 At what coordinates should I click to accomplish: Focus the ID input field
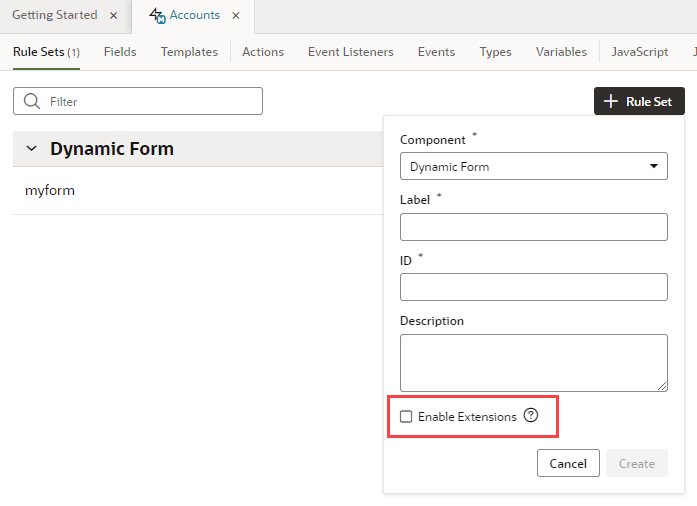[533, 287]
